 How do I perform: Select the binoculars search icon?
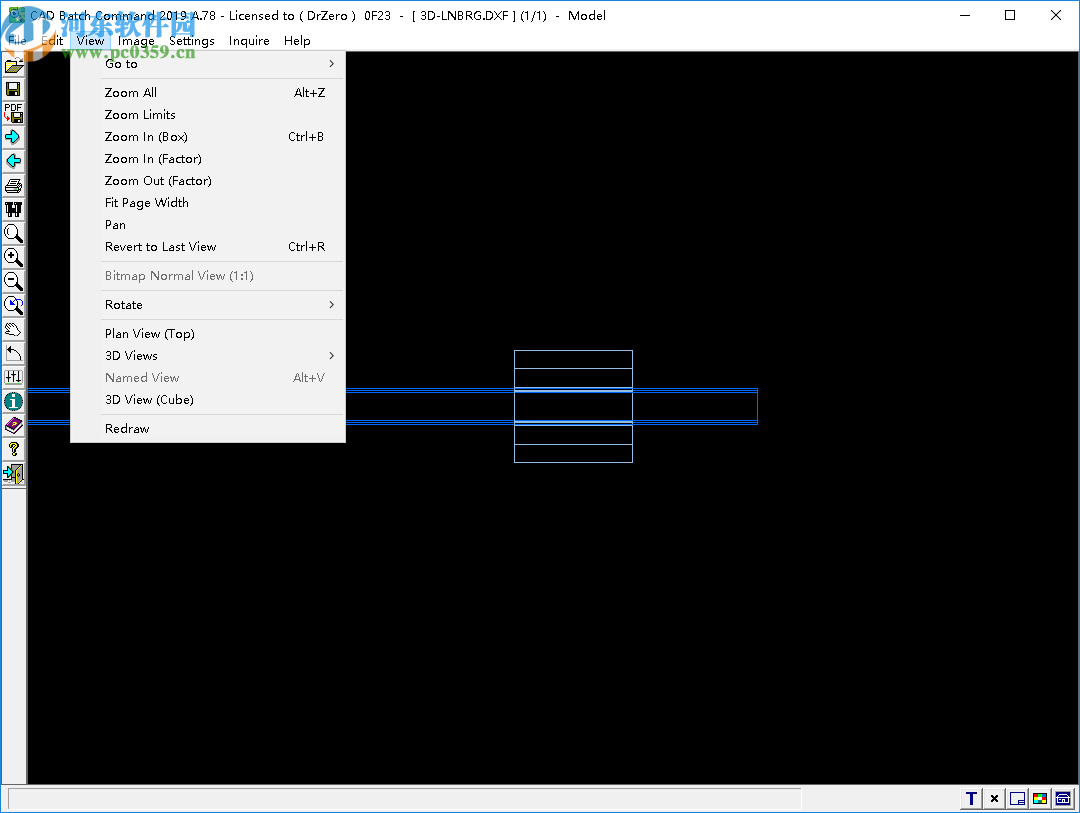(13, 209)
